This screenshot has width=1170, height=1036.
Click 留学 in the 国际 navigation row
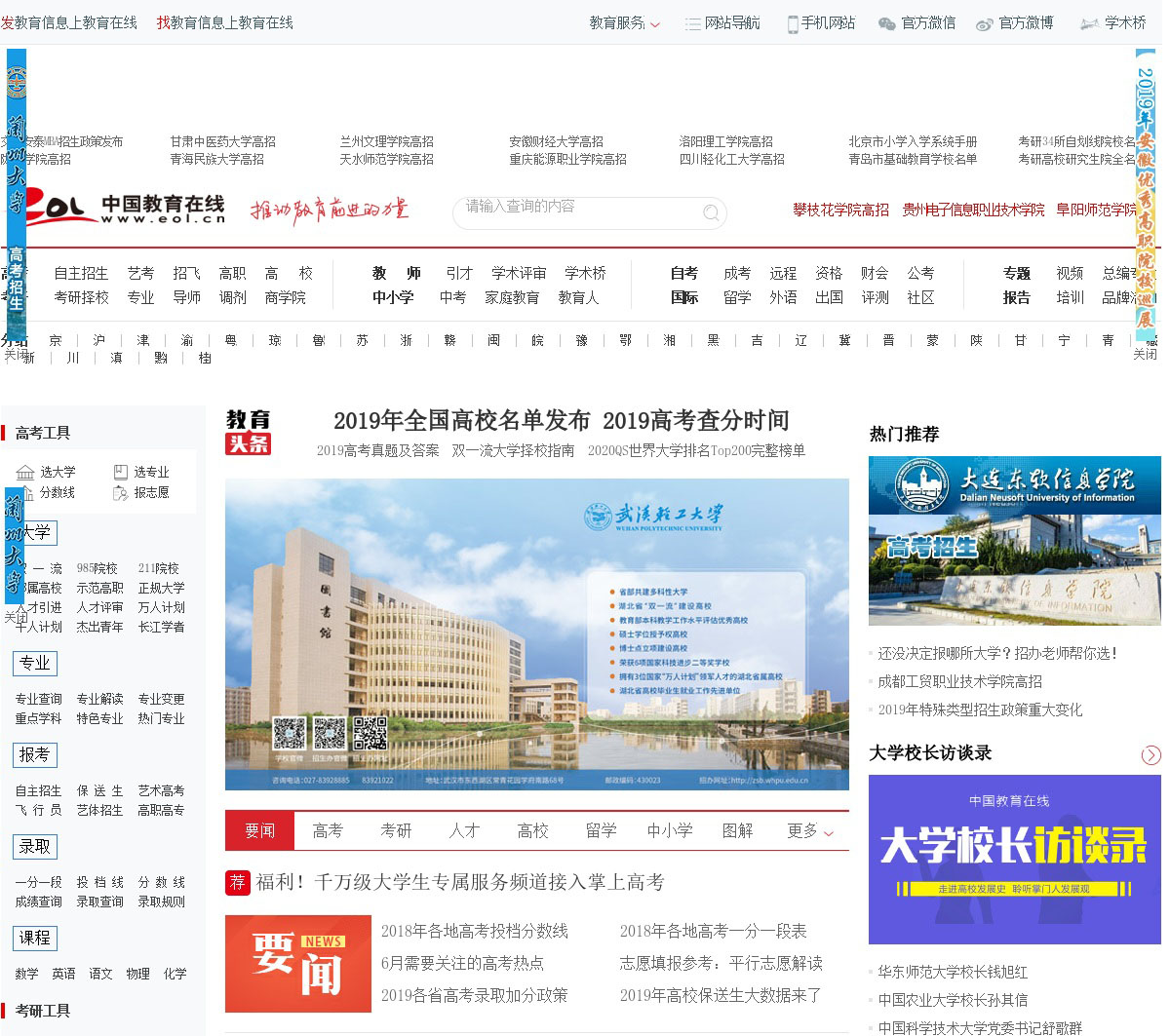pyautogui.click(x=737, y=298)
